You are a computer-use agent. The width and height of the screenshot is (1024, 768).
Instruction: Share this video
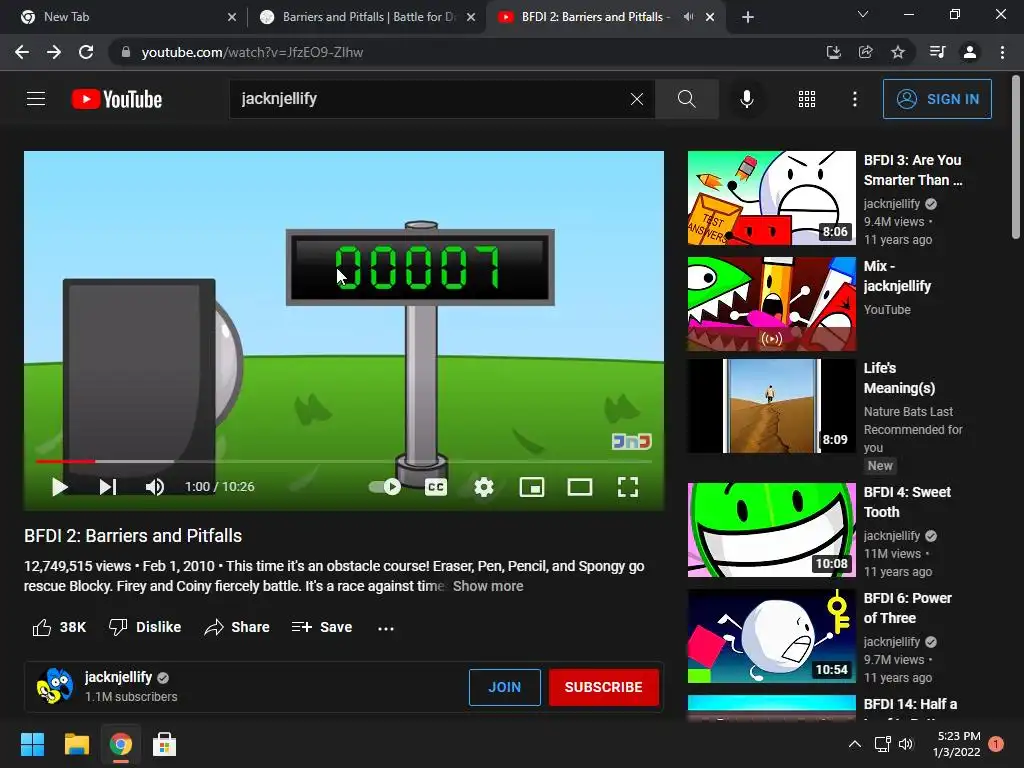coord(237,627)
